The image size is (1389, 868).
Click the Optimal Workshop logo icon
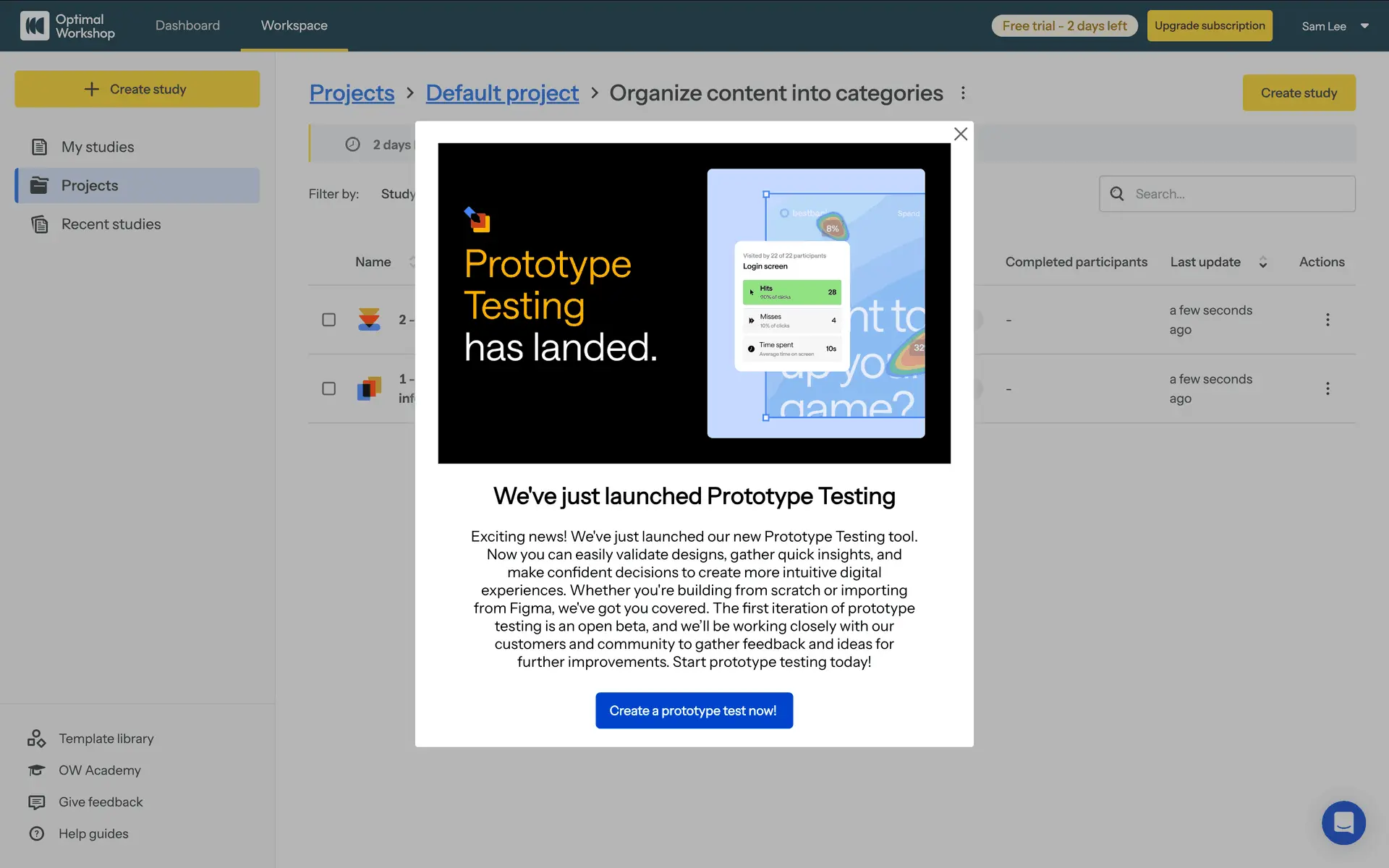click(34, 26)
